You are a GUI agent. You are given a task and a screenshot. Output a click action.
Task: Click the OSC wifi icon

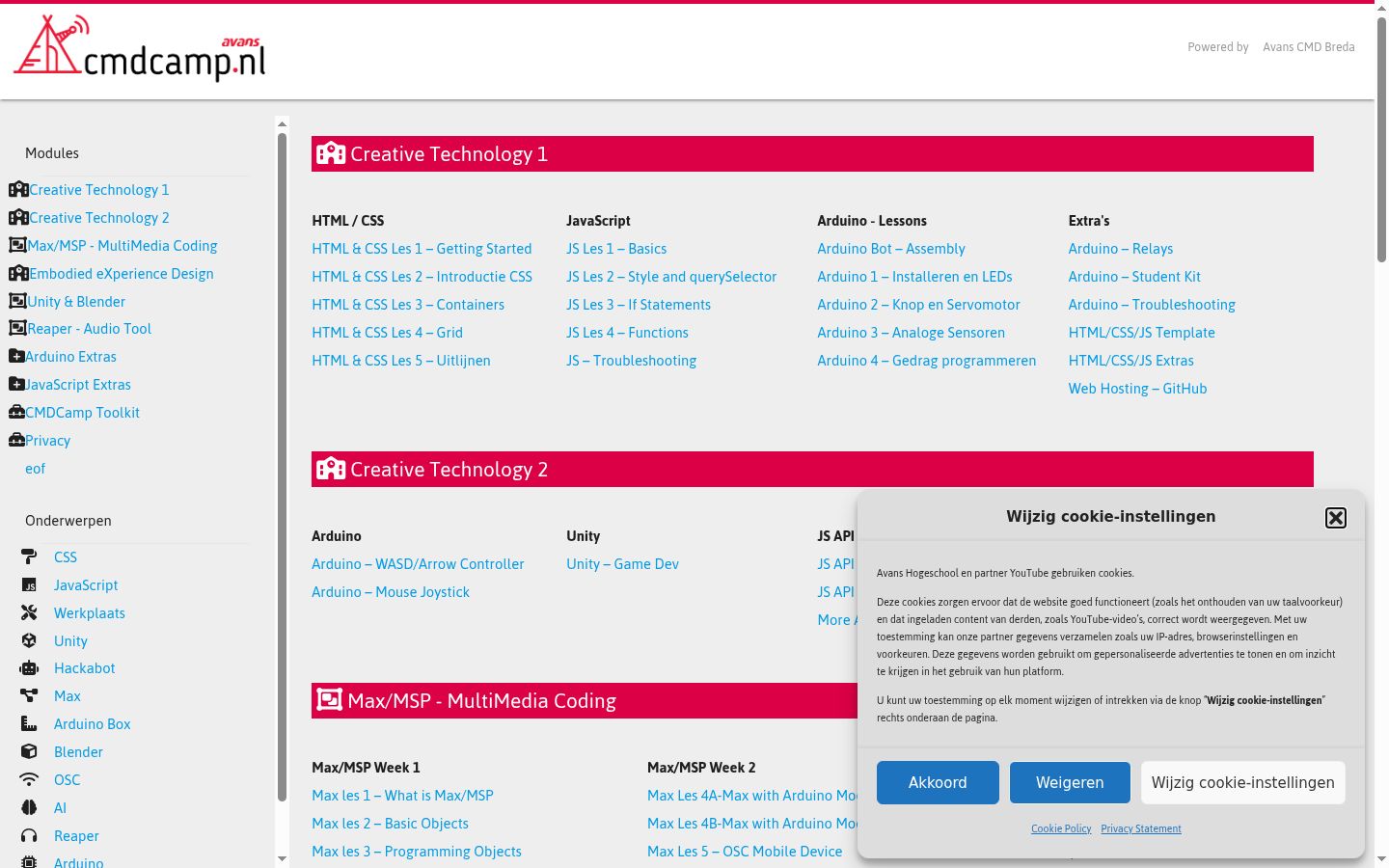point(29,780)
